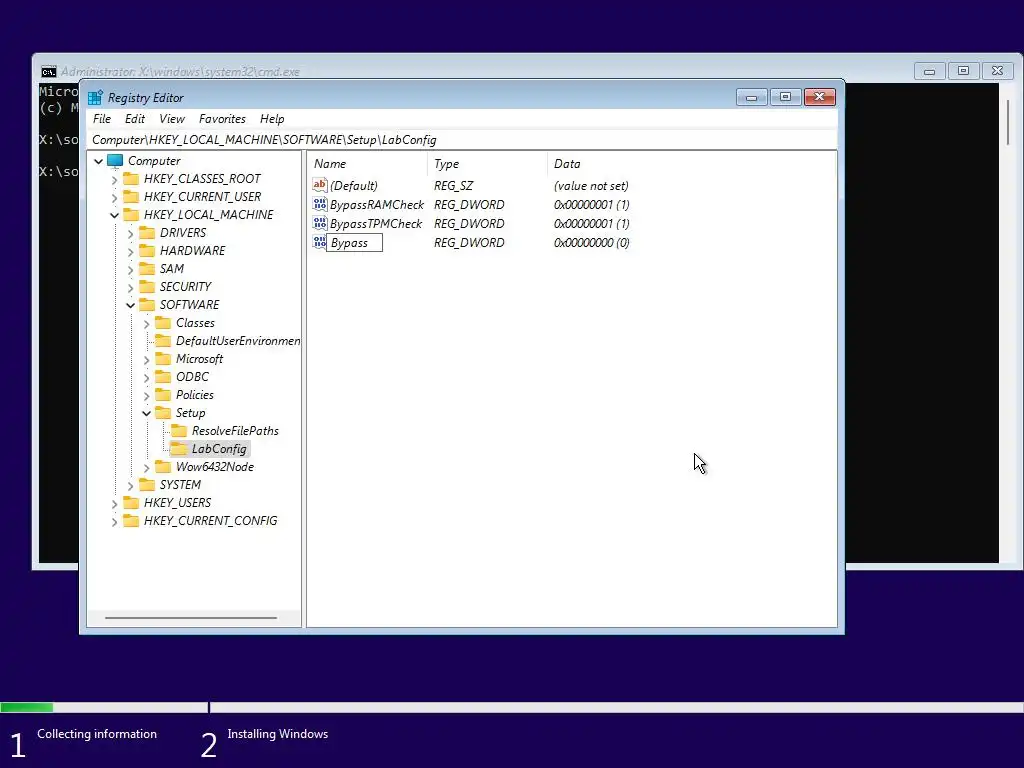Click the HKEY_CLASSES_ROOT folder icon
This screenshot has height=768, width=1024.
tap(131, 179)
